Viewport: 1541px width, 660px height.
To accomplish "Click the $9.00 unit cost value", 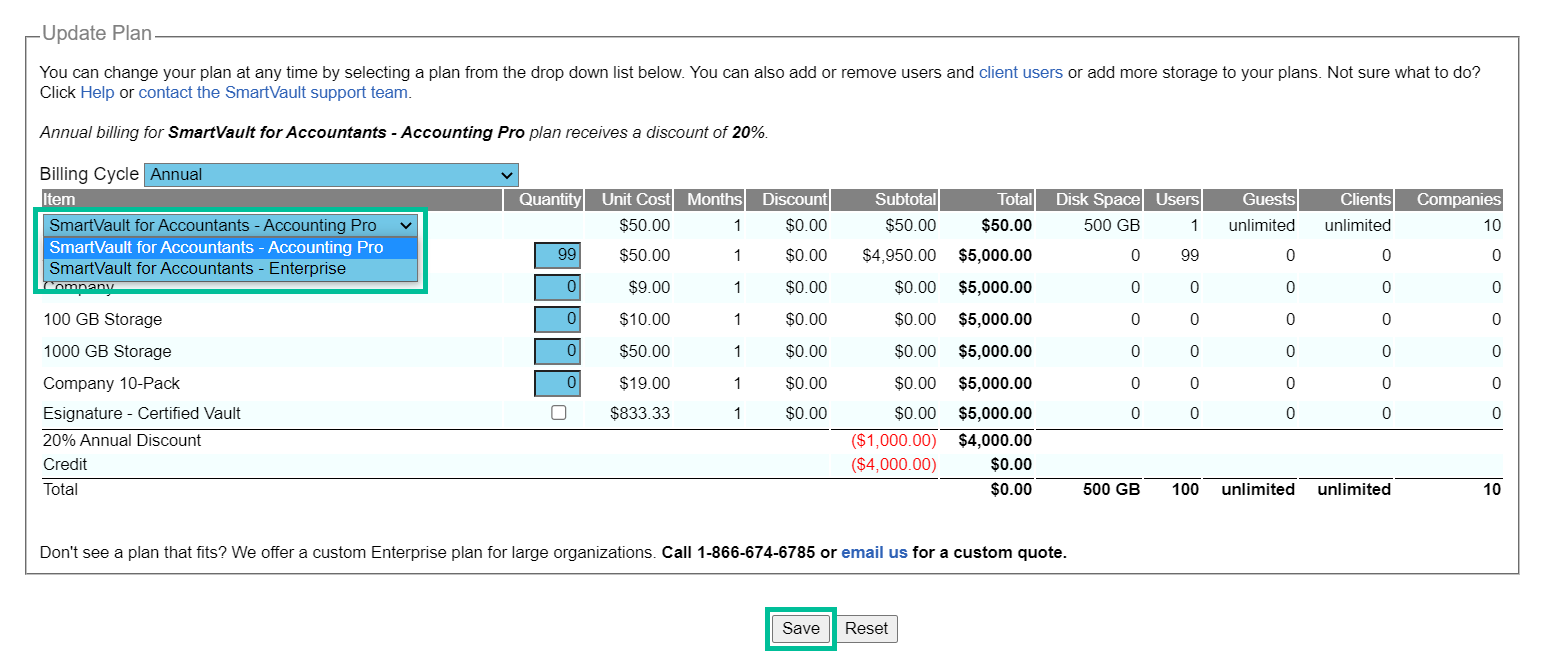I will [650, 288].
